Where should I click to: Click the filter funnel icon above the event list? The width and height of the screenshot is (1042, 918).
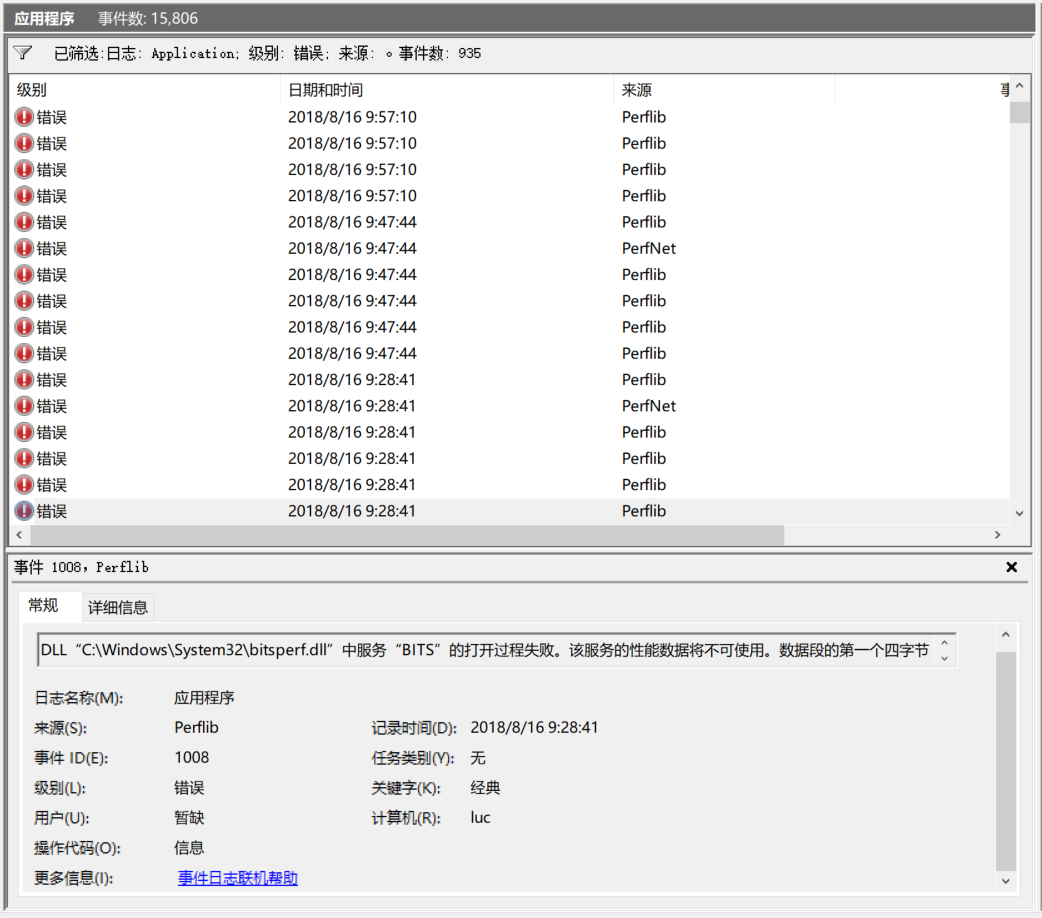tap(22, 54)
